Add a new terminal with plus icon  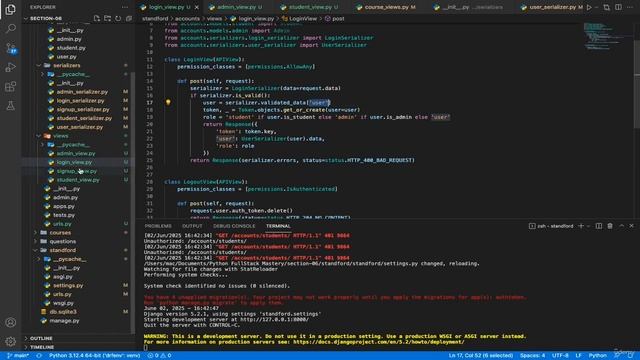[580, 226]
